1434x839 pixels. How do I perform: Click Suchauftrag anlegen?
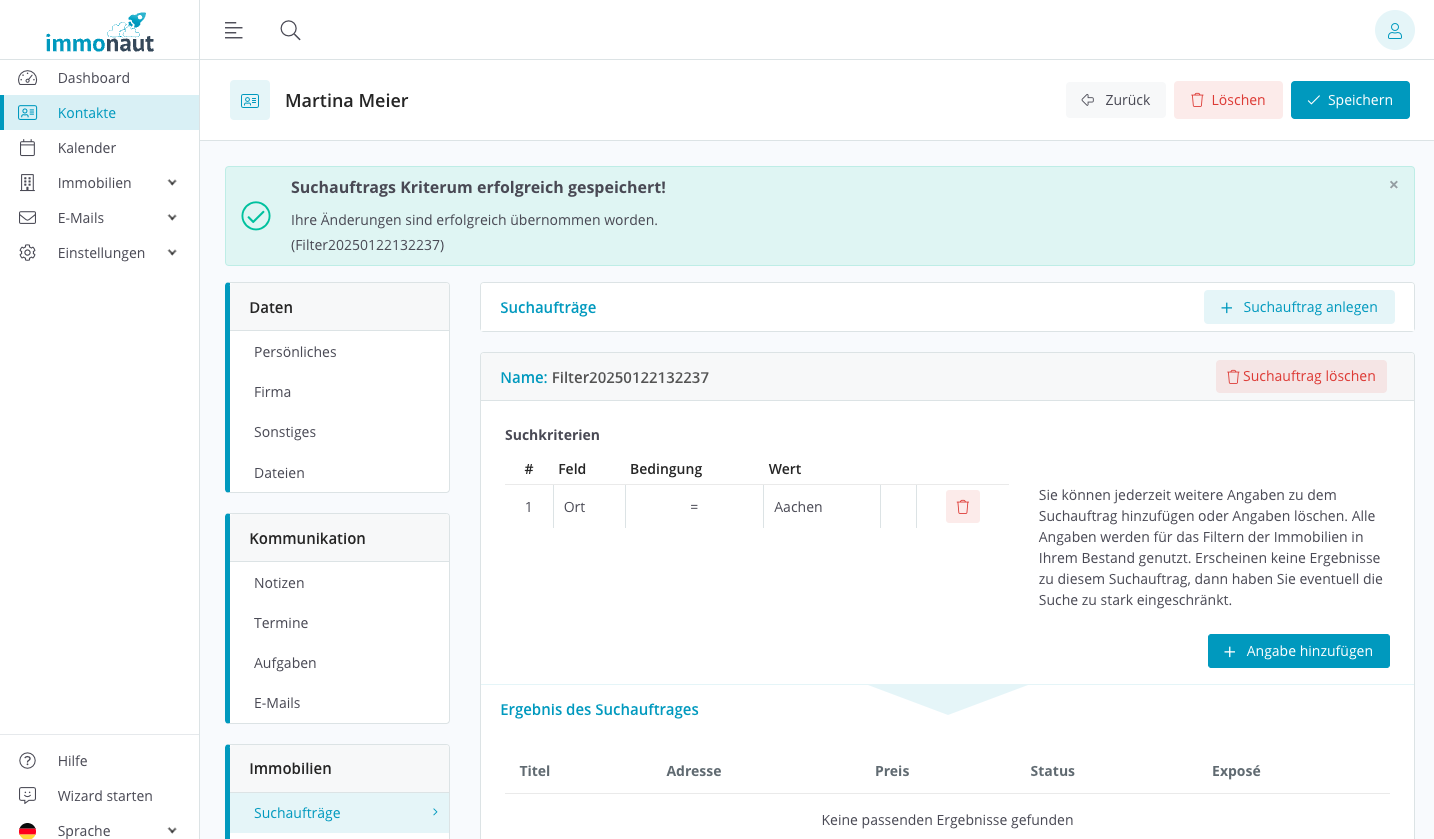1298,307
